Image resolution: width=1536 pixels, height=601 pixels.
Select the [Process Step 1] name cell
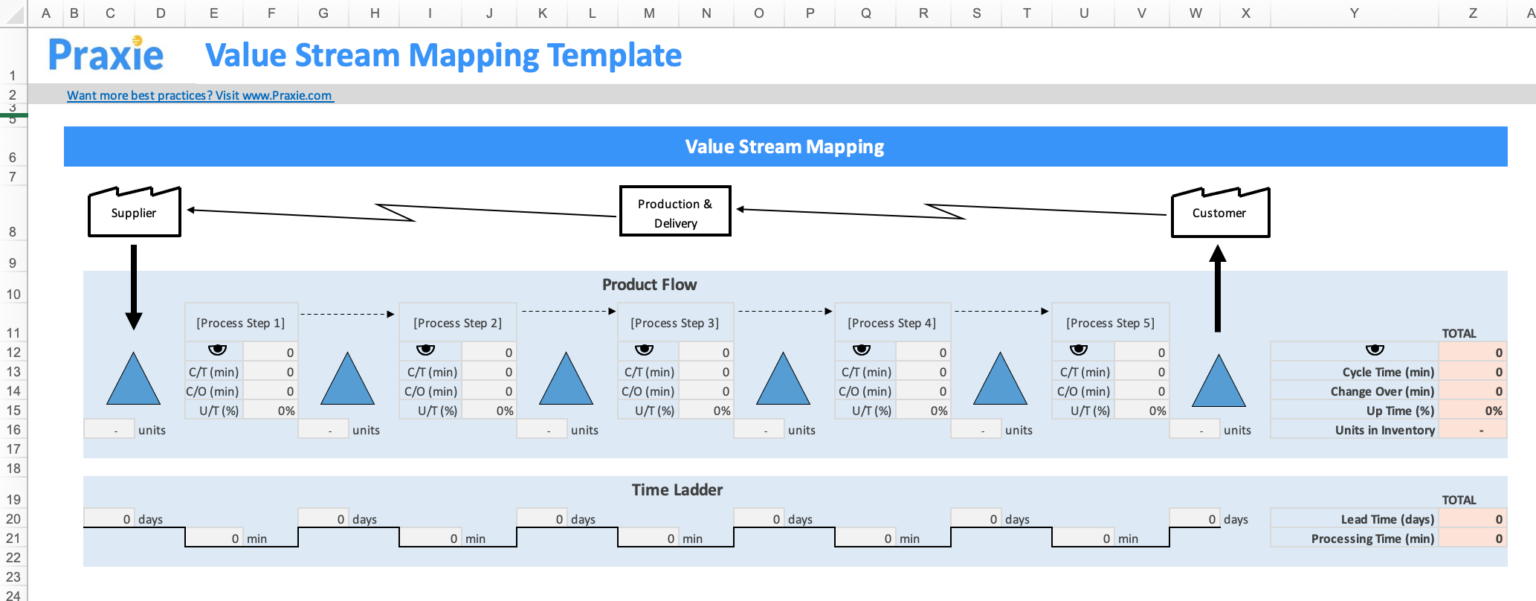tap(241, 322)
